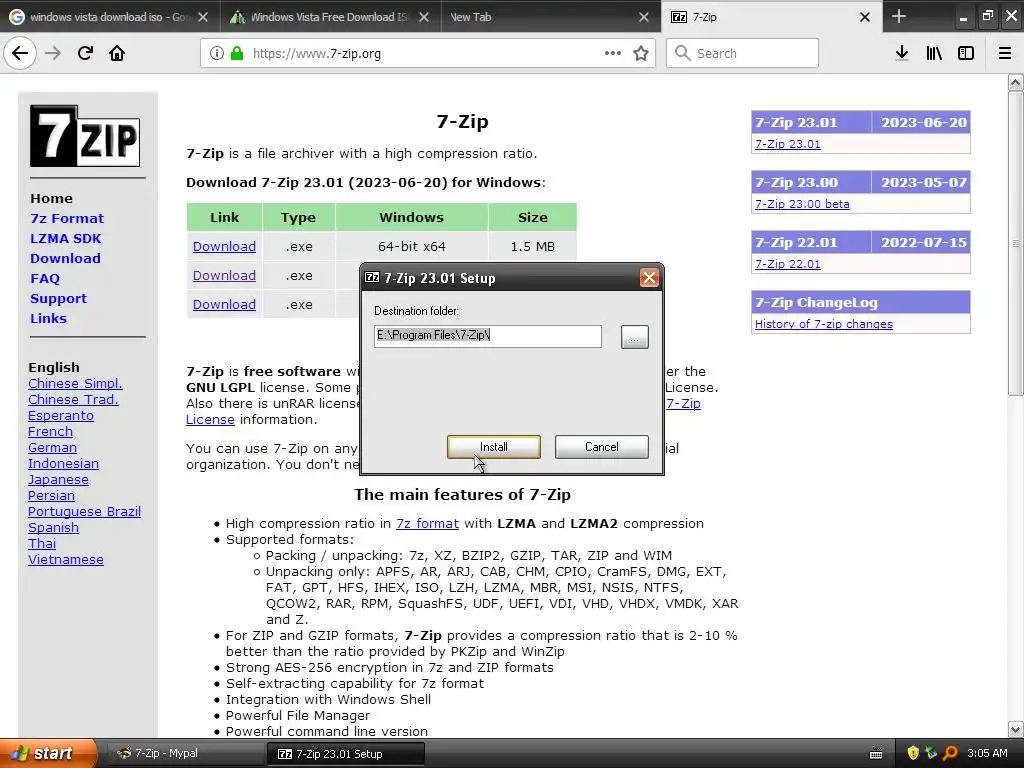
Task: Close the New Tab tab
Action: click(x=644, y=17)
